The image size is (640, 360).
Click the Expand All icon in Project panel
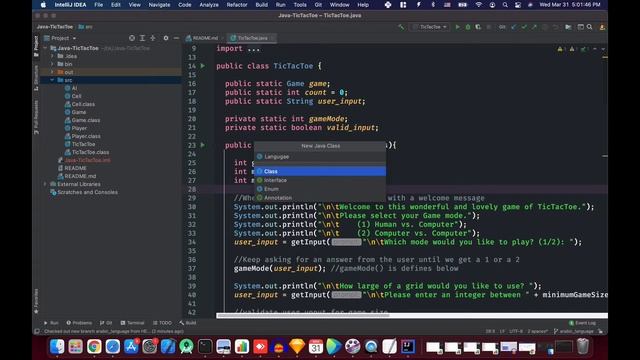coord(142,38)
